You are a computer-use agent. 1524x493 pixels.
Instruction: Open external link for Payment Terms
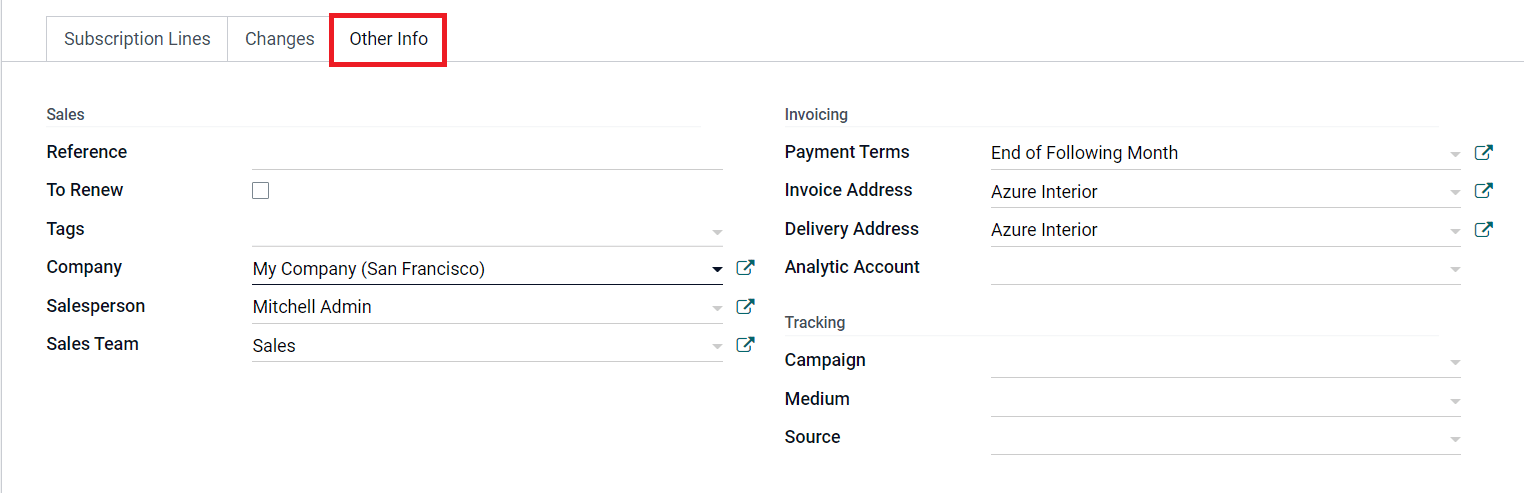(1484, 153)
